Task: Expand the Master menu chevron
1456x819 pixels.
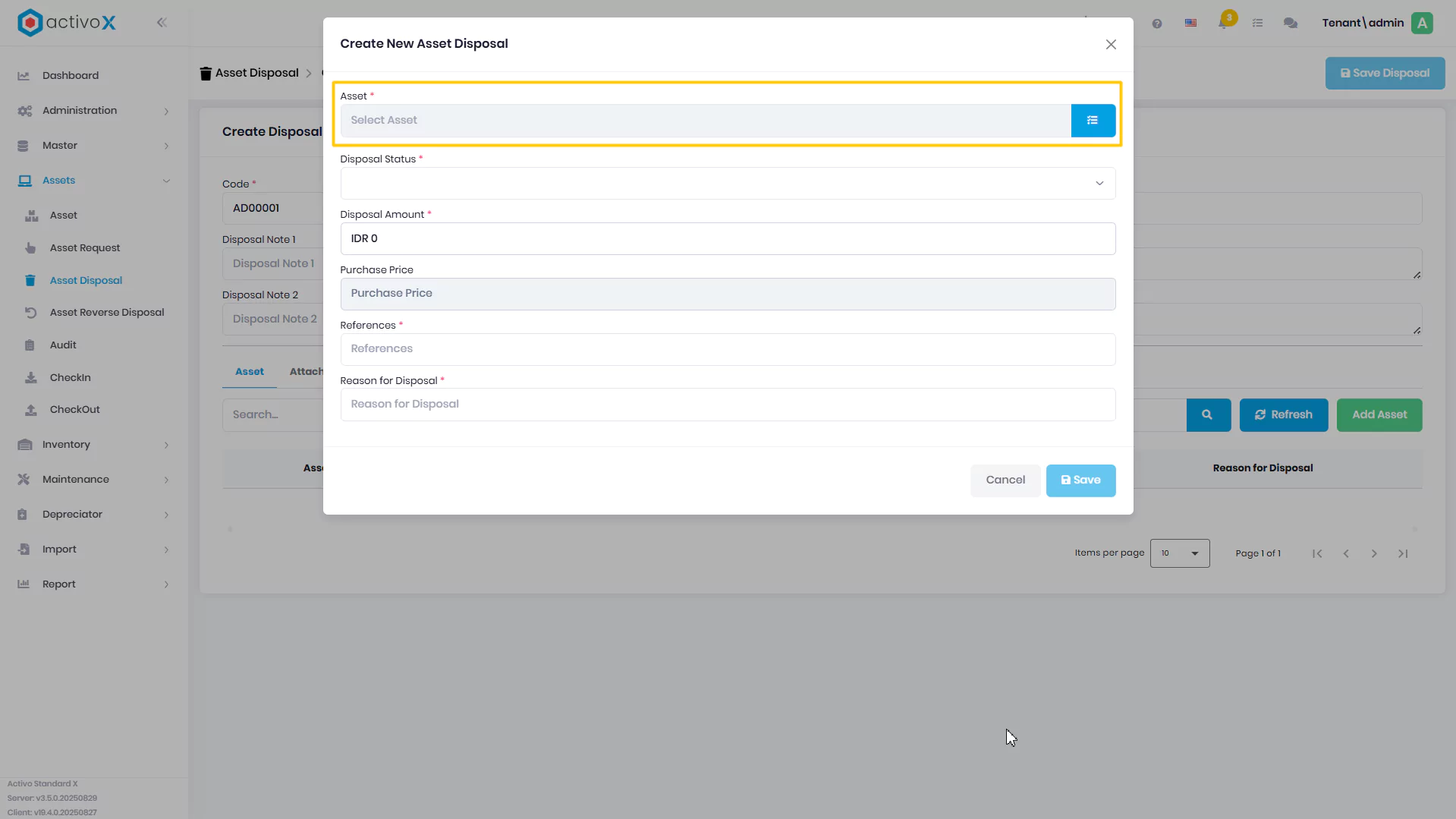Action: 166,146
